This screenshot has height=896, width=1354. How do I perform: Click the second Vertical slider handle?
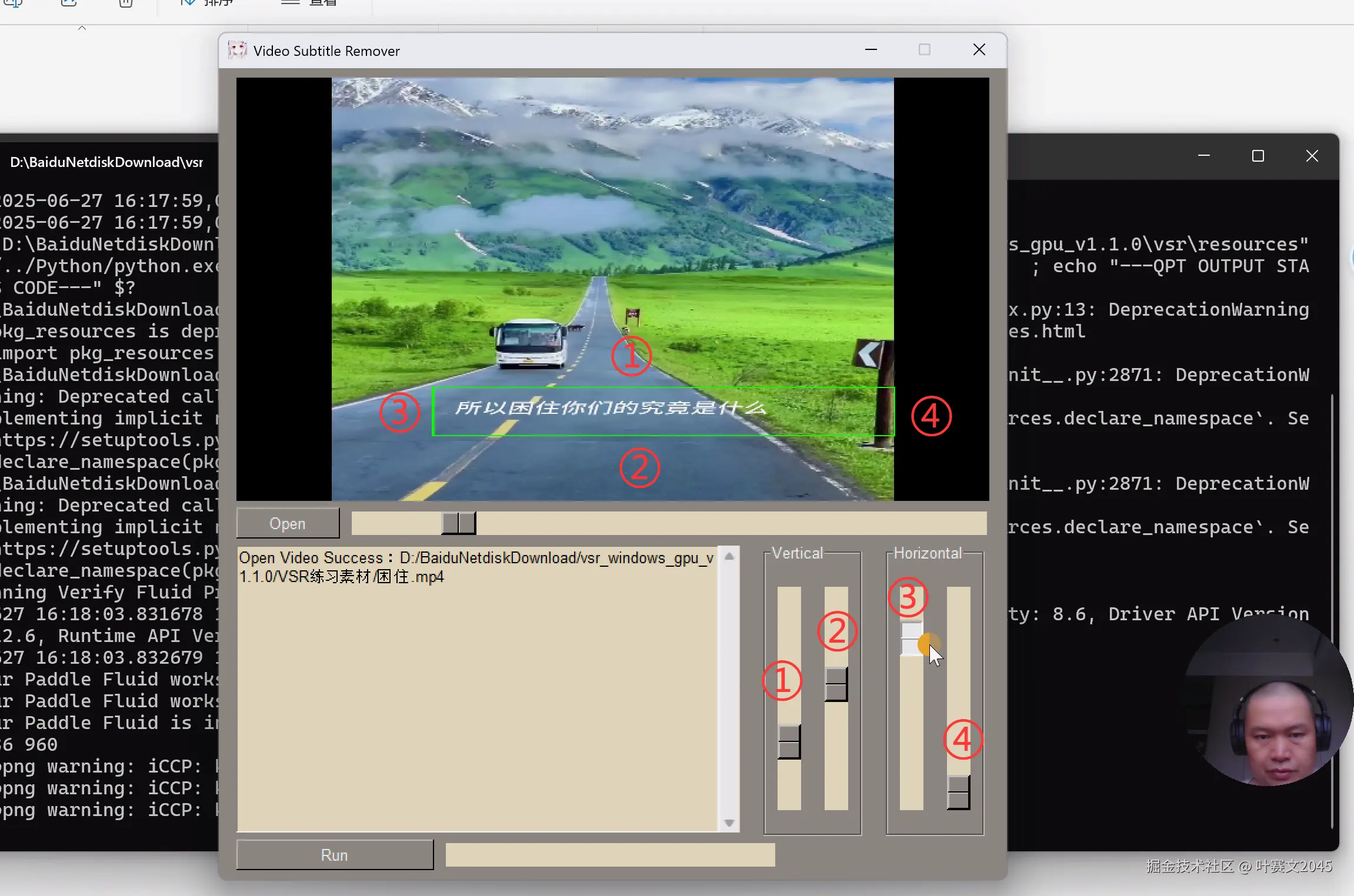click(x=836, y=684)
